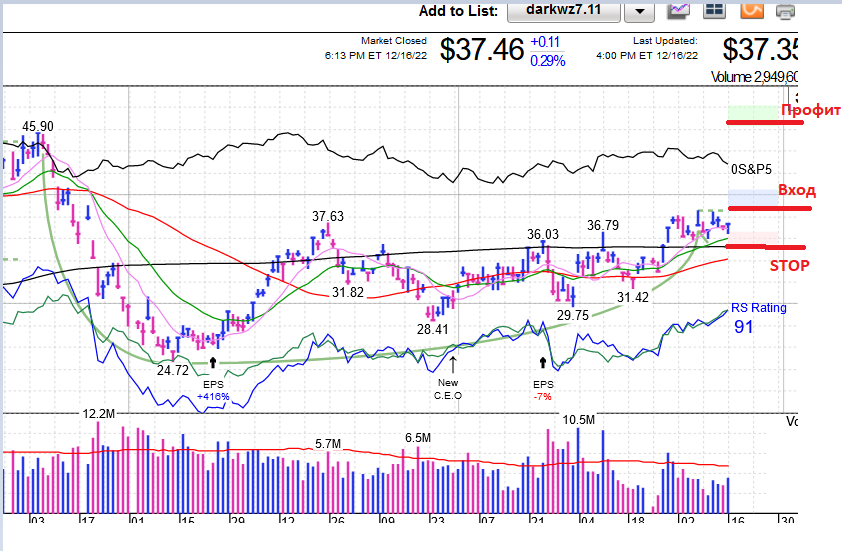Screen dimensions: 842x551
Task: Select the darkwz7.11 list button
Action: [x=565, y=11]
